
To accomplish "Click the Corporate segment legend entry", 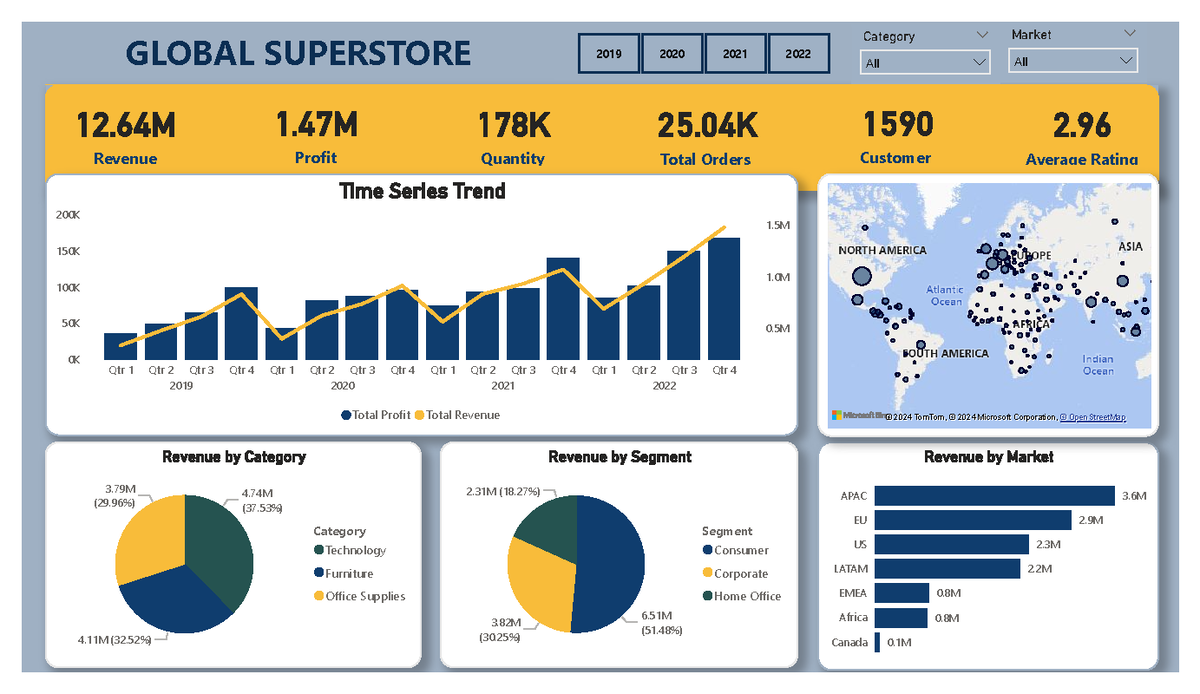I will click(x=735, y=574).
